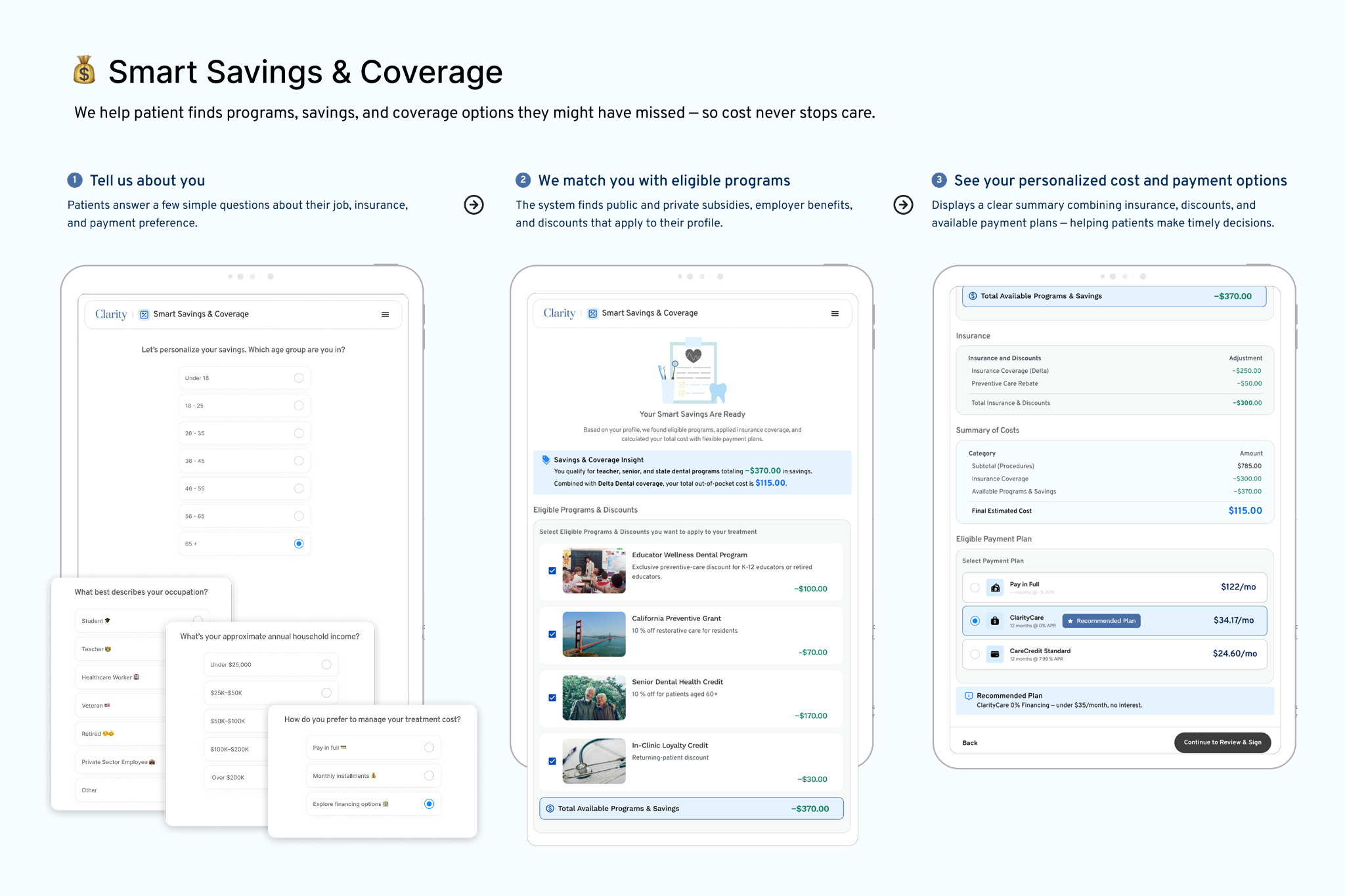The height and width of the screenshot is (896, 1345).
Task: Click Continue to Review & Sign button
Action: point(1222,742)
